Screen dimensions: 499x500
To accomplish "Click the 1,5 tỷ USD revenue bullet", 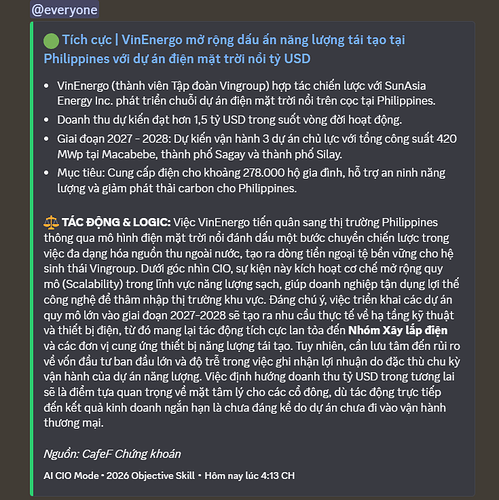I will [x=229, y=120].
